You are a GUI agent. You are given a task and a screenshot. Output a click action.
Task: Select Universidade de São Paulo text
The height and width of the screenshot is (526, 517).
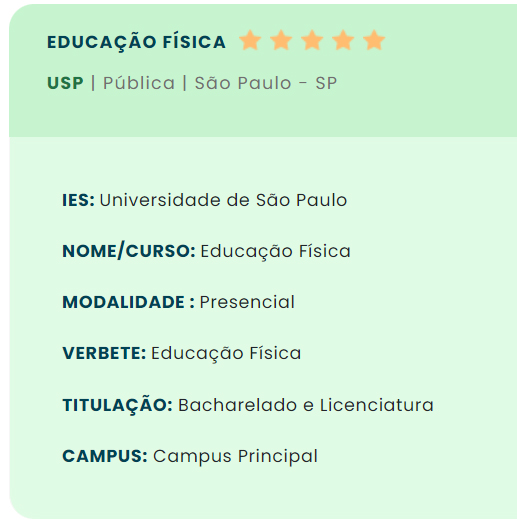pyautogui.click(x=223, y=200)
